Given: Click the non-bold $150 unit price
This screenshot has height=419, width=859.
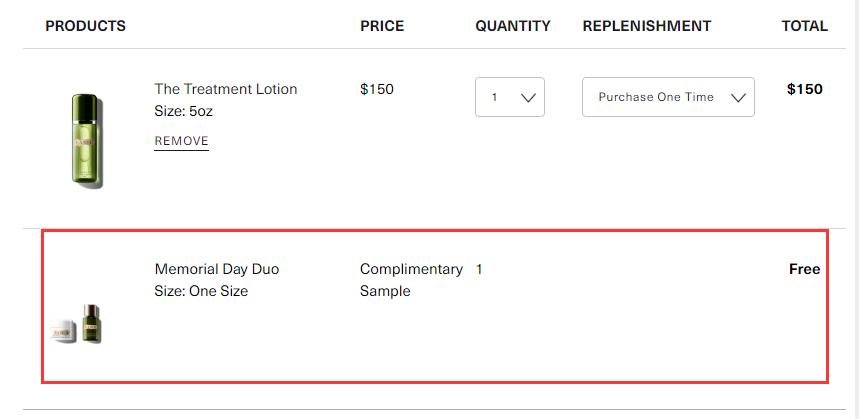Looking at the screenshot, I should pyautogui.click(x=377, y=89).
